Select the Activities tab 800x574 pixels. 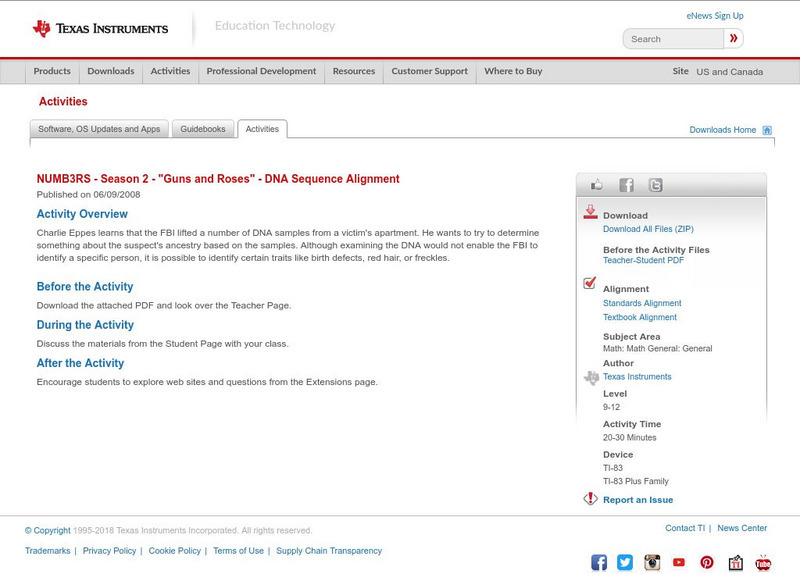pyautogui.click(x=262, y=129)
